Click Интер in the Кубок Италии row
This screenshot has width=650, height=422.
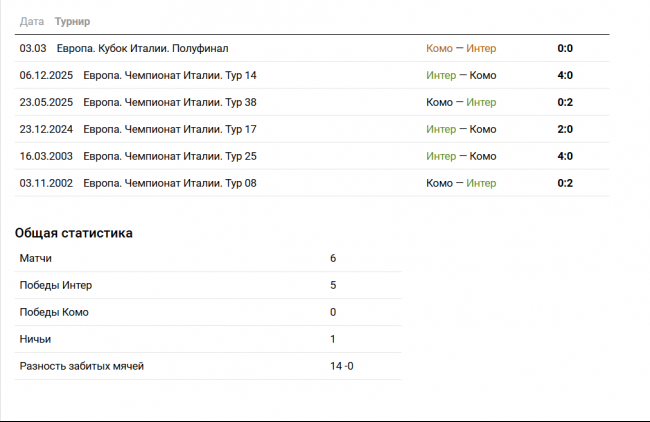coord(481,49)
